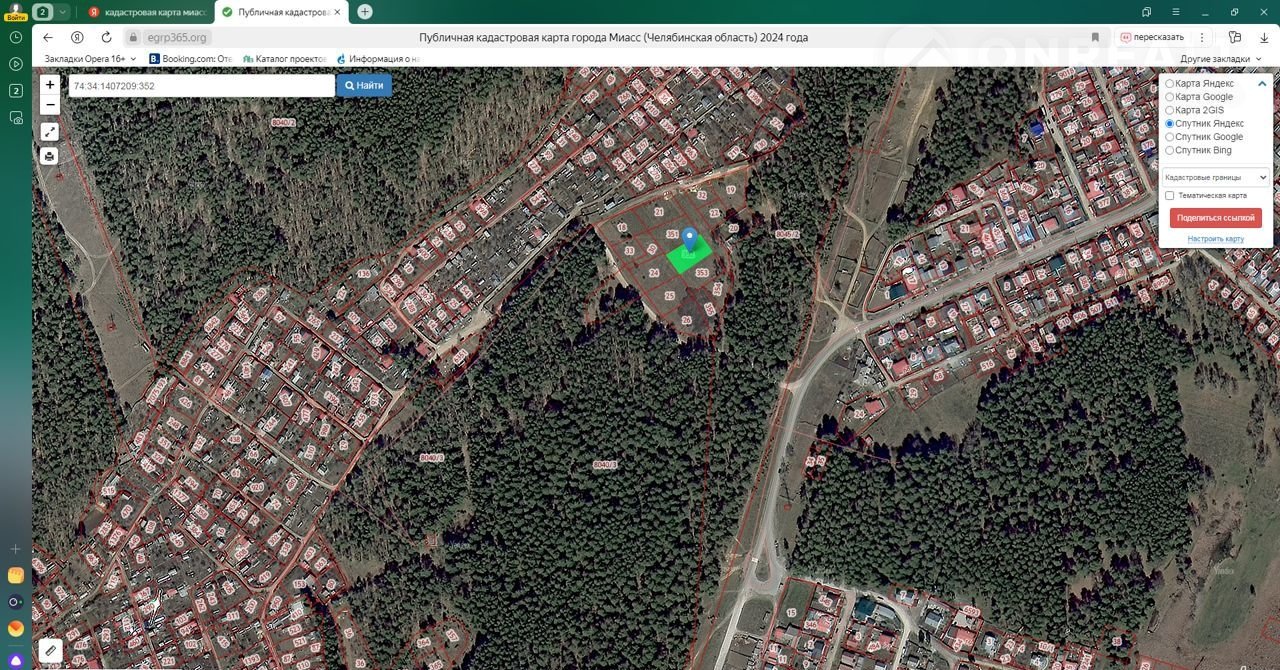This screenshot has width=1280, height=670.
Task: Open browser downloads icon
Action: click(x=1264, y=38)
